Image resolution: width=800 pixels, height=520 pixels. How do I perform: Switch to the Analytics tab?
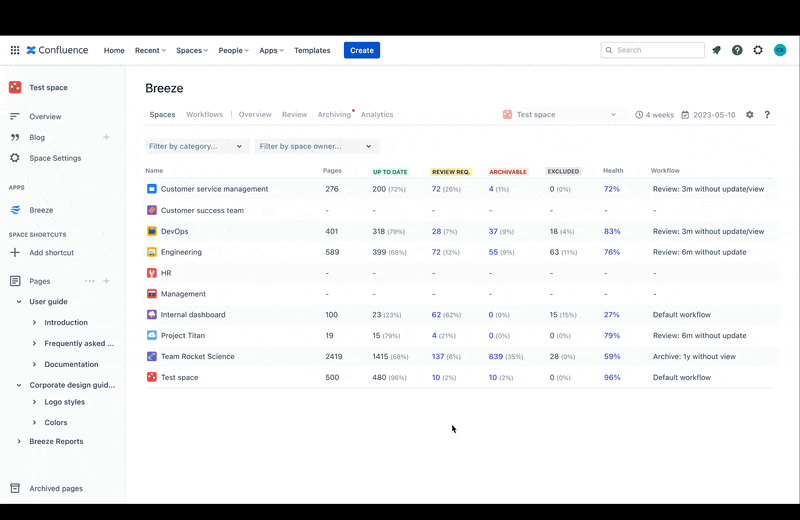tap(377, 115)
